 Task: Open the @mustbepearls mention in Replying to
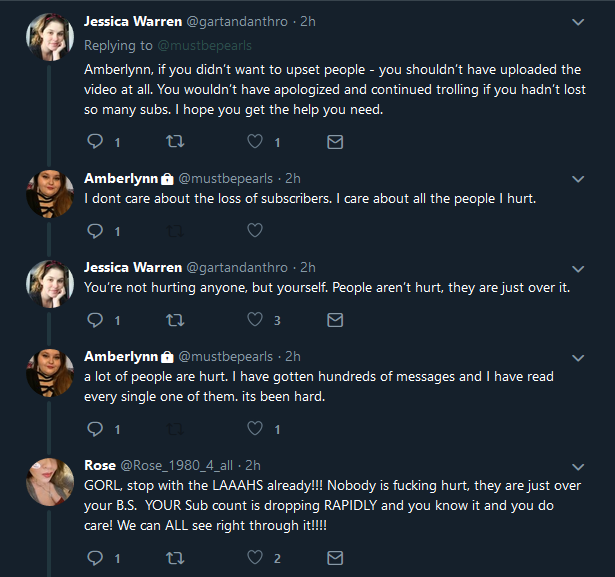pos(204,46)
